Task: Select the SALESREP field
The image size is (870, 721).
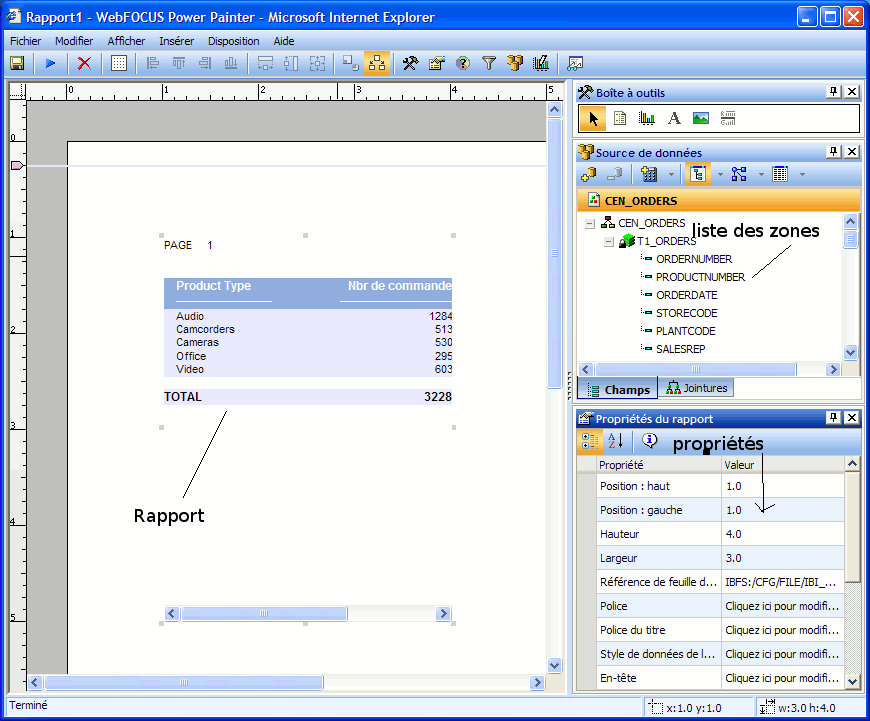Action: (680, 349)
